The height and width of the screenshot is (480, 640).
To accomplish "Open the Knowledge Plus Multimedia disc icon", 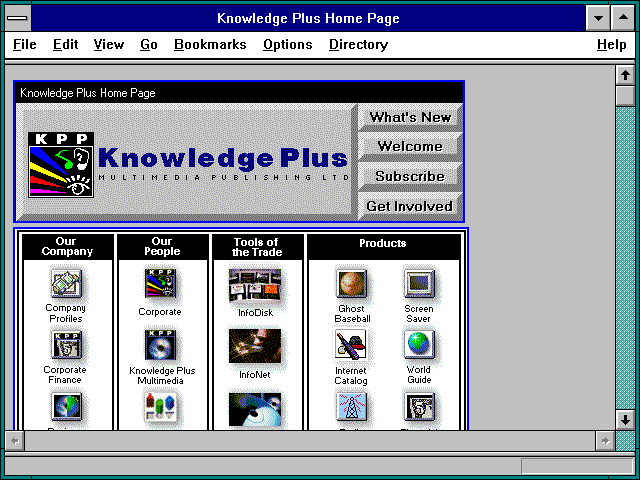I will click(x=160, y=345).
